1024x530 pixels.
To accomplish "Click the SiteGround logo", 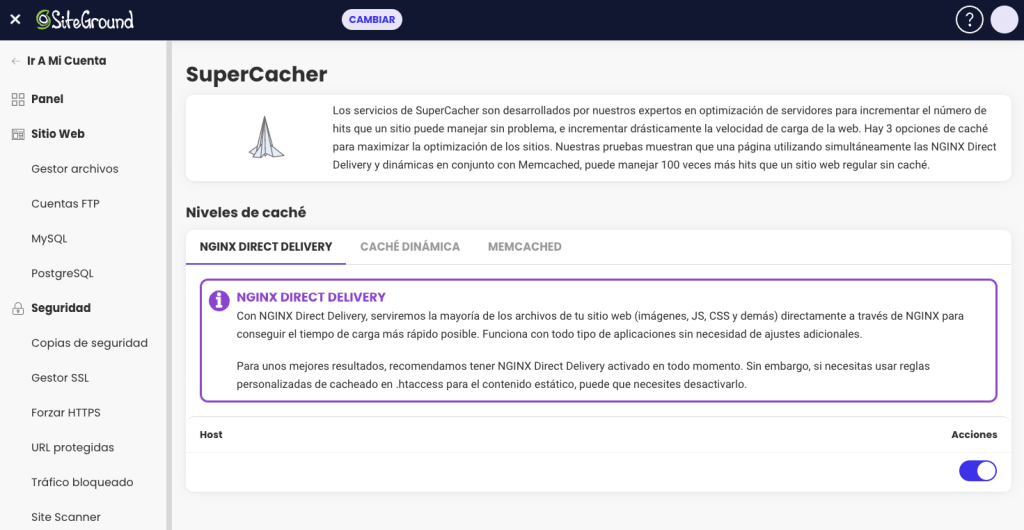I will (85, 20).
